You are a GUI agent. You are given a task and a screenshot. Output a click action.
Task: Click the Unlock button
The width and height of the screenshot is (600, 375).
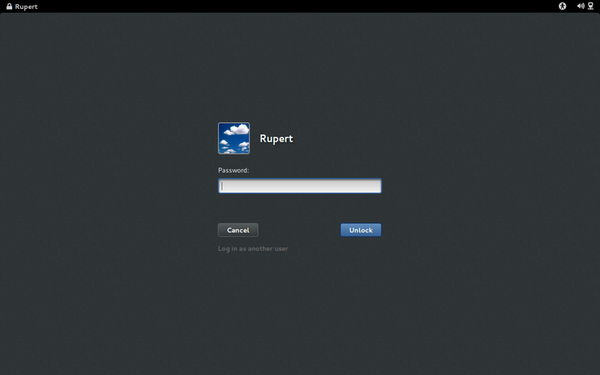[x=361, y=230]
